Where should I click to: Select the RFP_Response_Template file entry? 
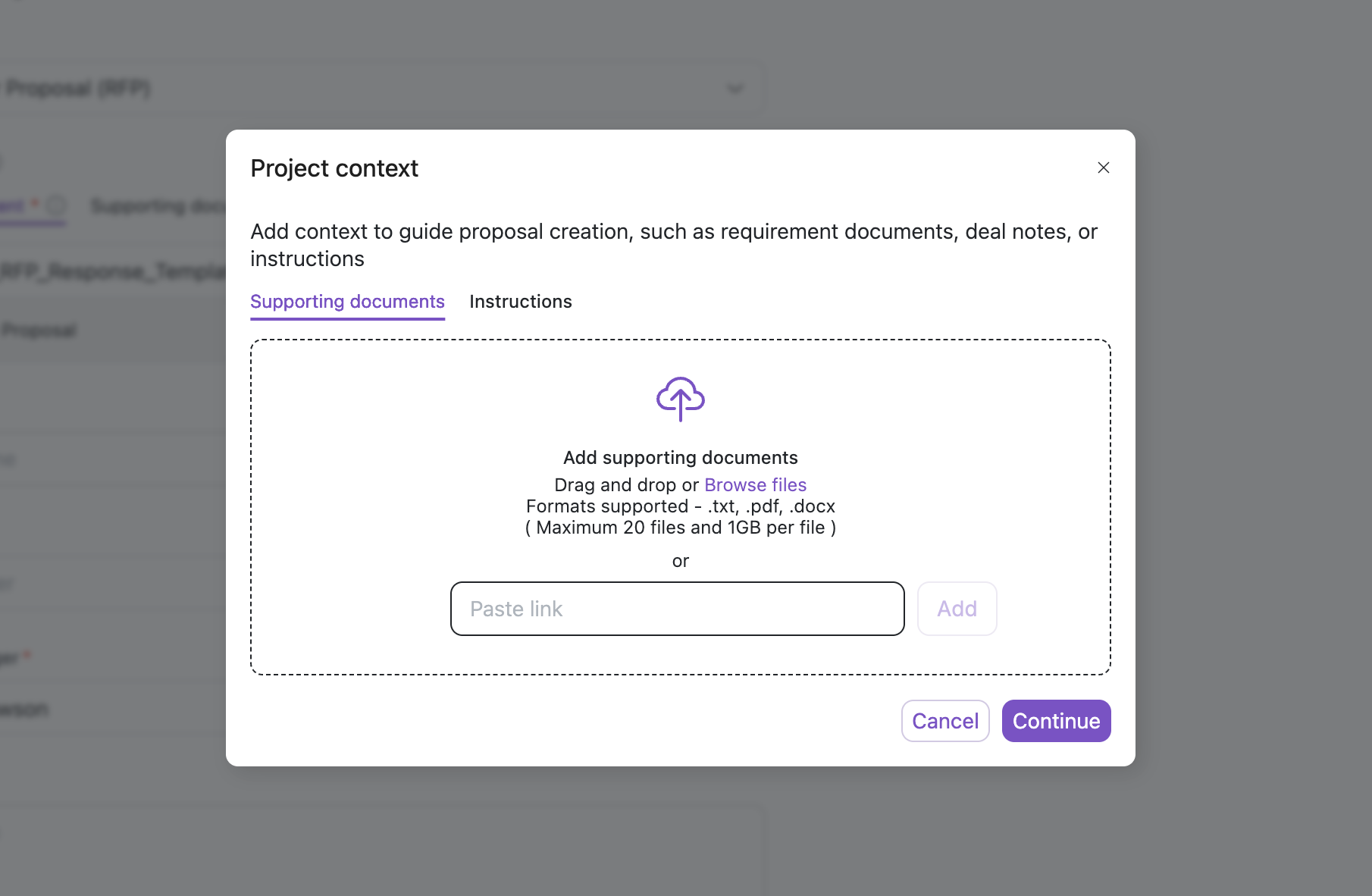[x=113, y=271]
